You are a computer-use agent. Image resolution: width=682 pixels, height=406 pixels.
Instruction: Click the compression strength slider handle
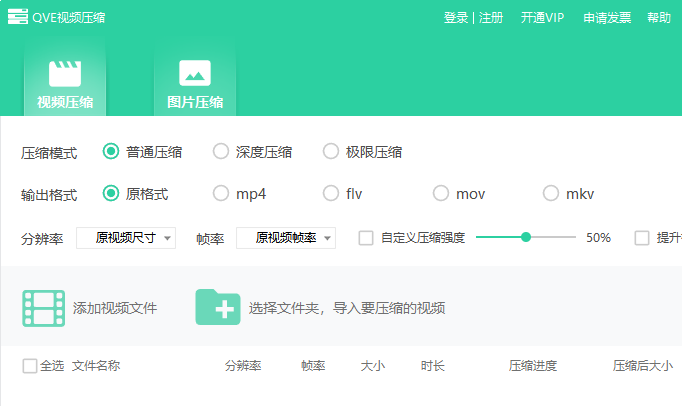click(526, 238)
